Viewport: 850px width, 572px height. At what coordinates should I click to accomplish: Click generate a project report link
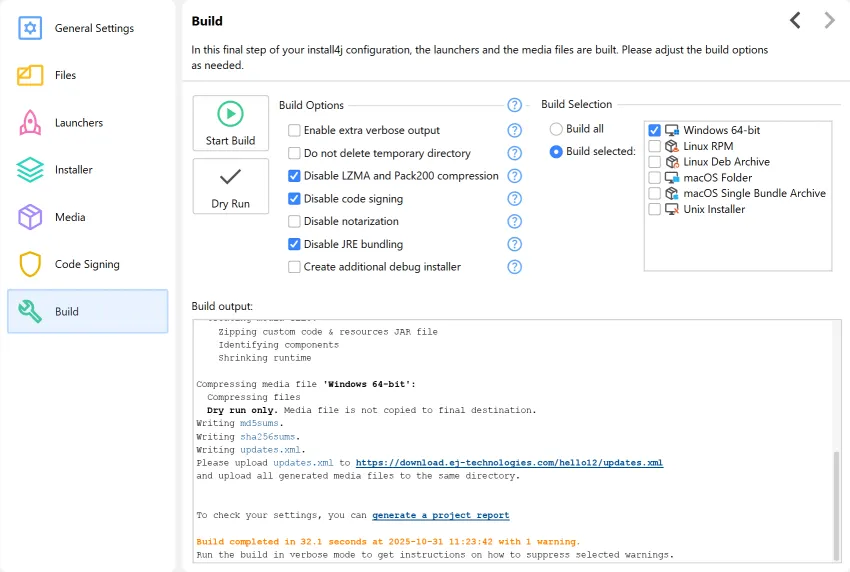(x=440, y=515)
